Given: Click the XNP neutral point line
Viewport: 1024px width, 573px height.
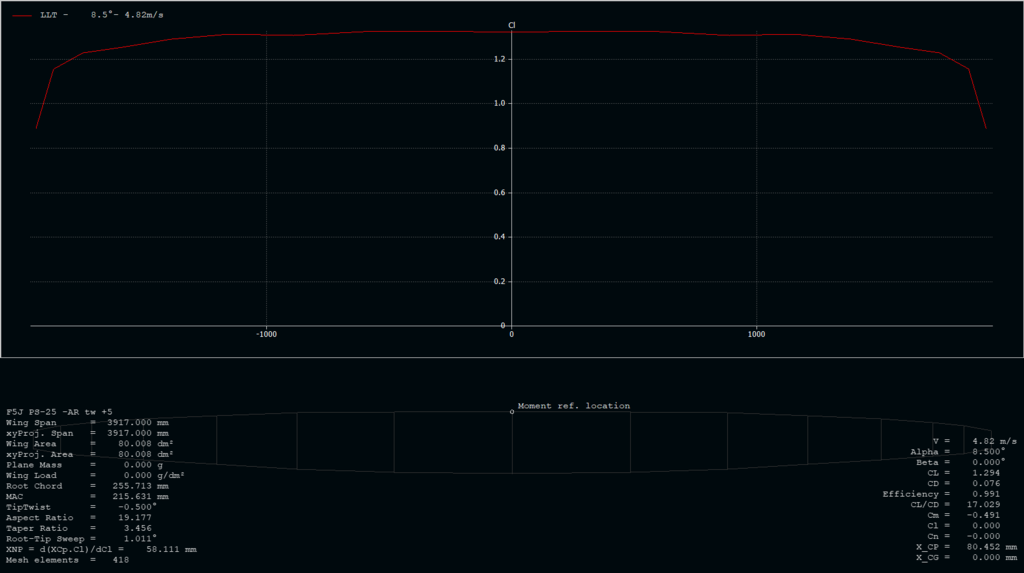Looking at the screenshot, I should [102, 549].
